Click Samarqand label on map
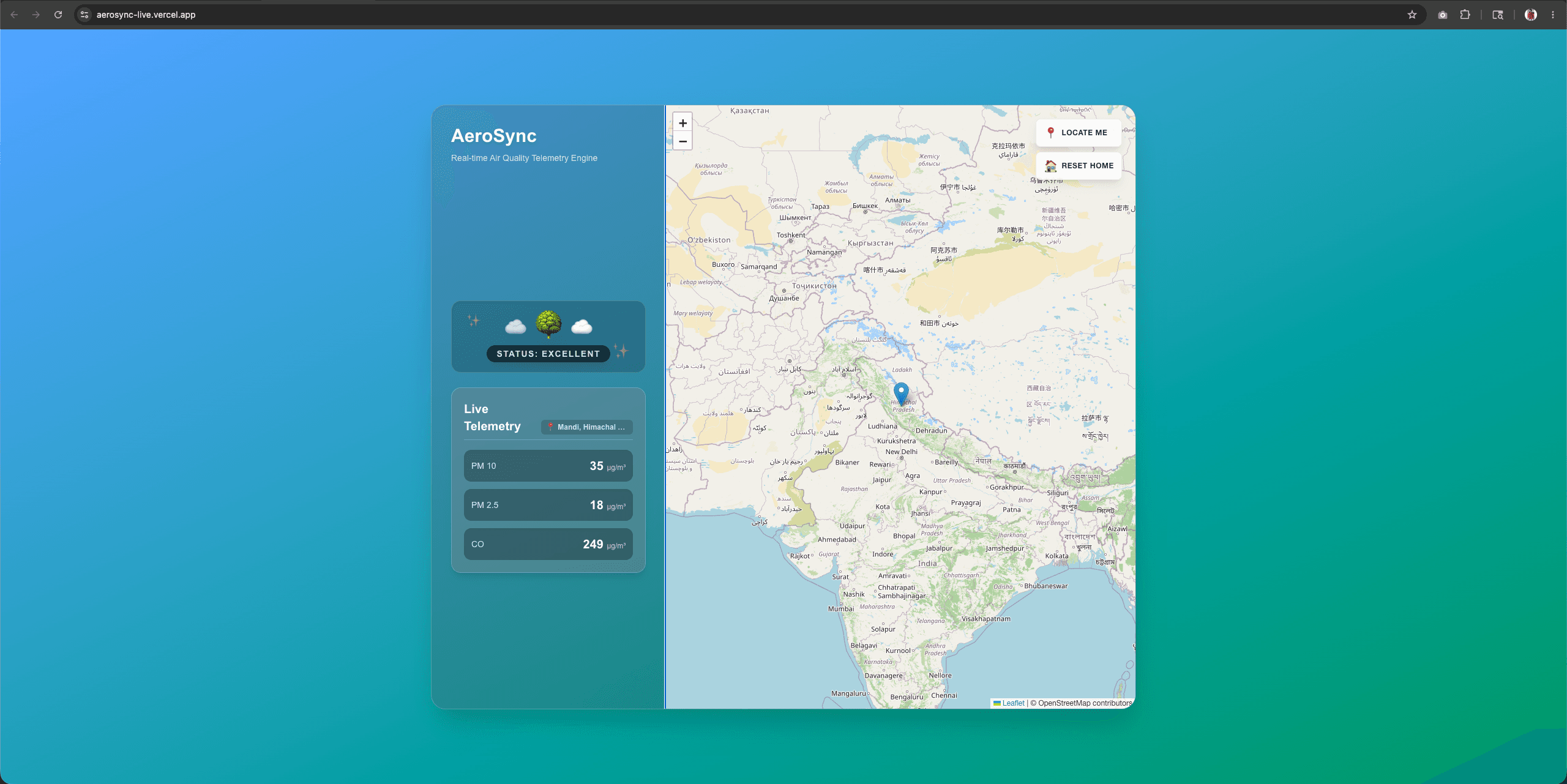Image resolution: width=1567 pixels, height=784 pixels. [758, 267]
